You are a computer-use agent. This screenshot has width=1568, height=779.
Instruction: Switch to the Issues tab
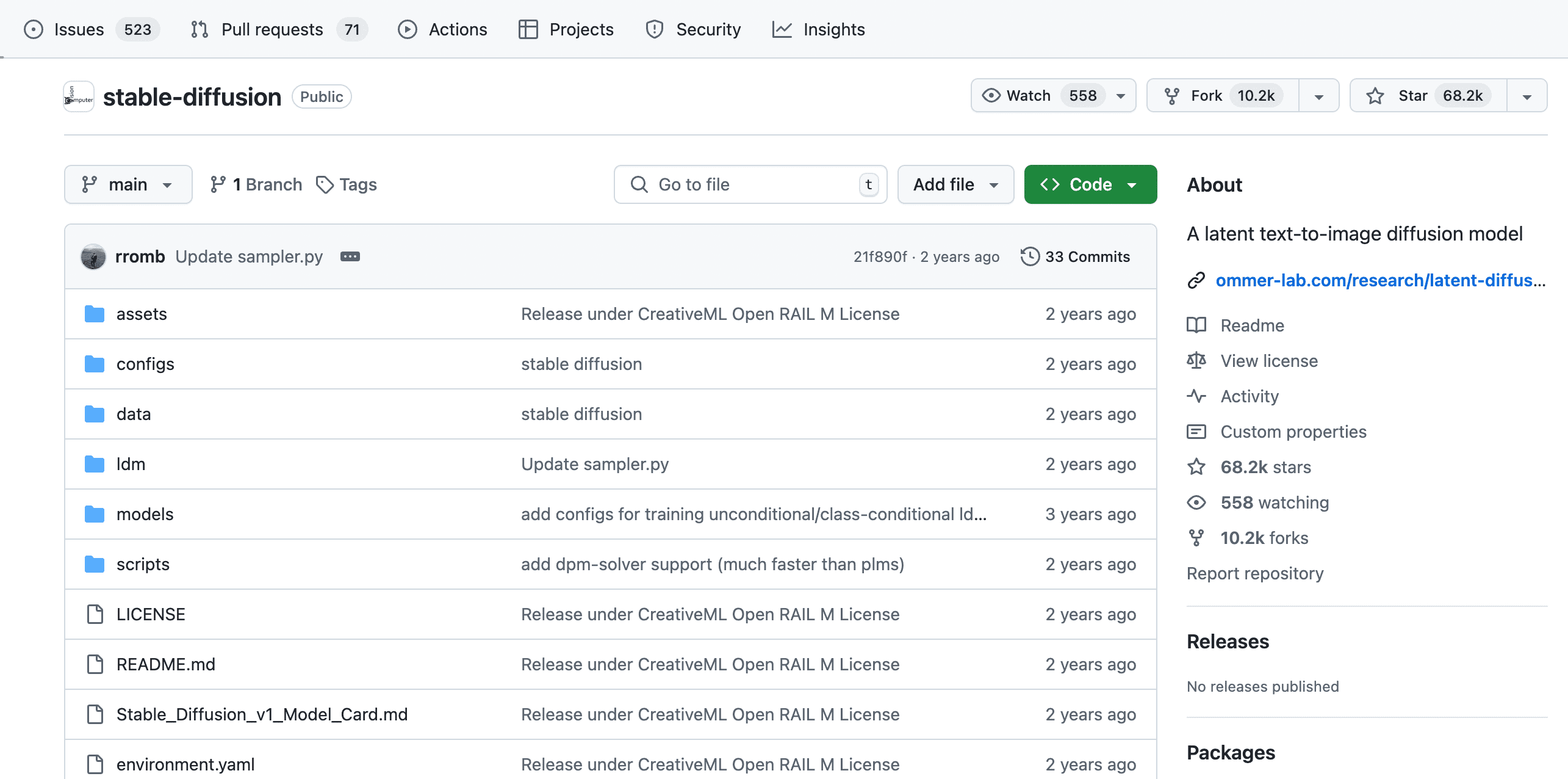(x=79, y=29)
